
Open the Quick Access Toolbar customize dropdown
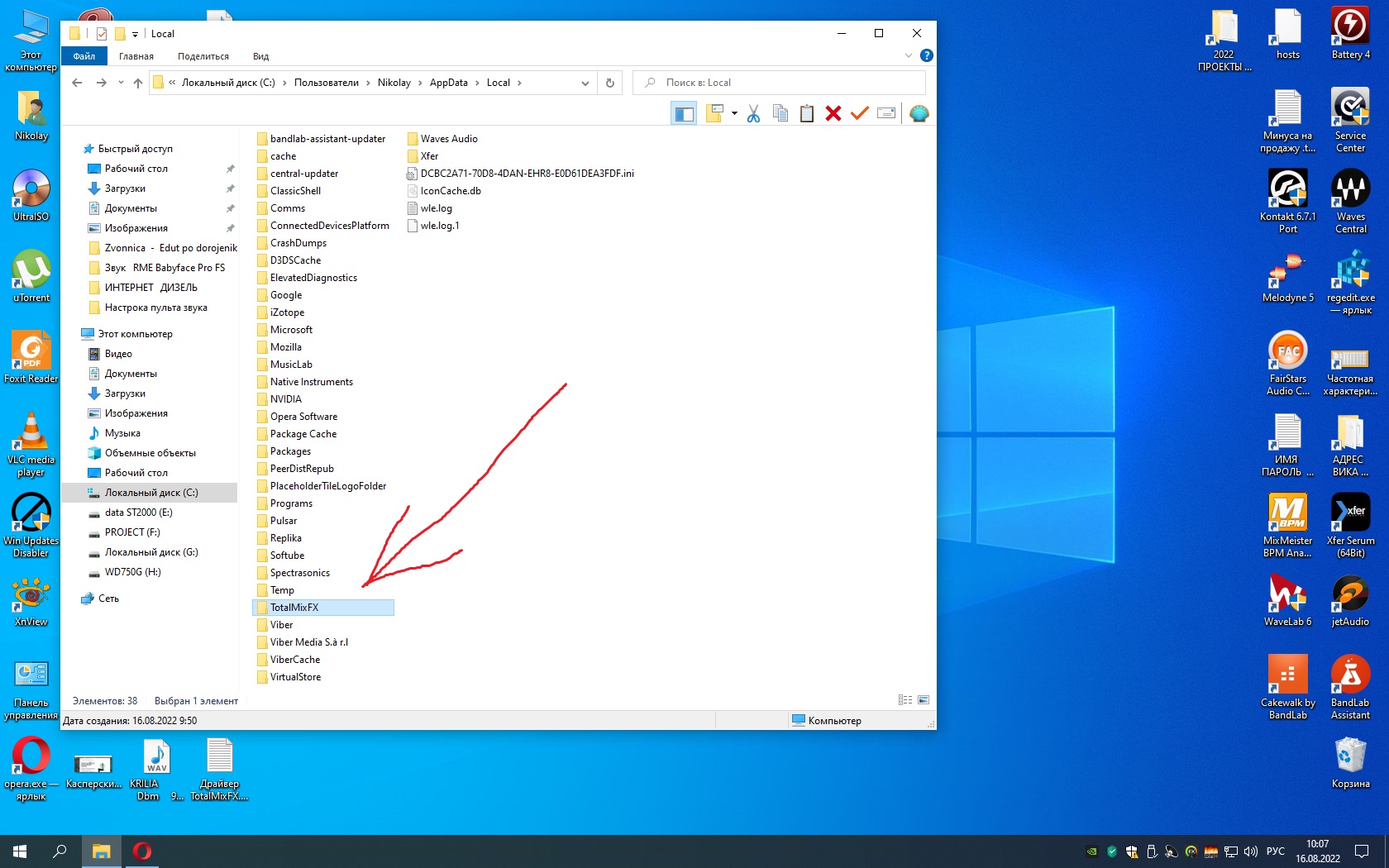[x=135, y=34]
